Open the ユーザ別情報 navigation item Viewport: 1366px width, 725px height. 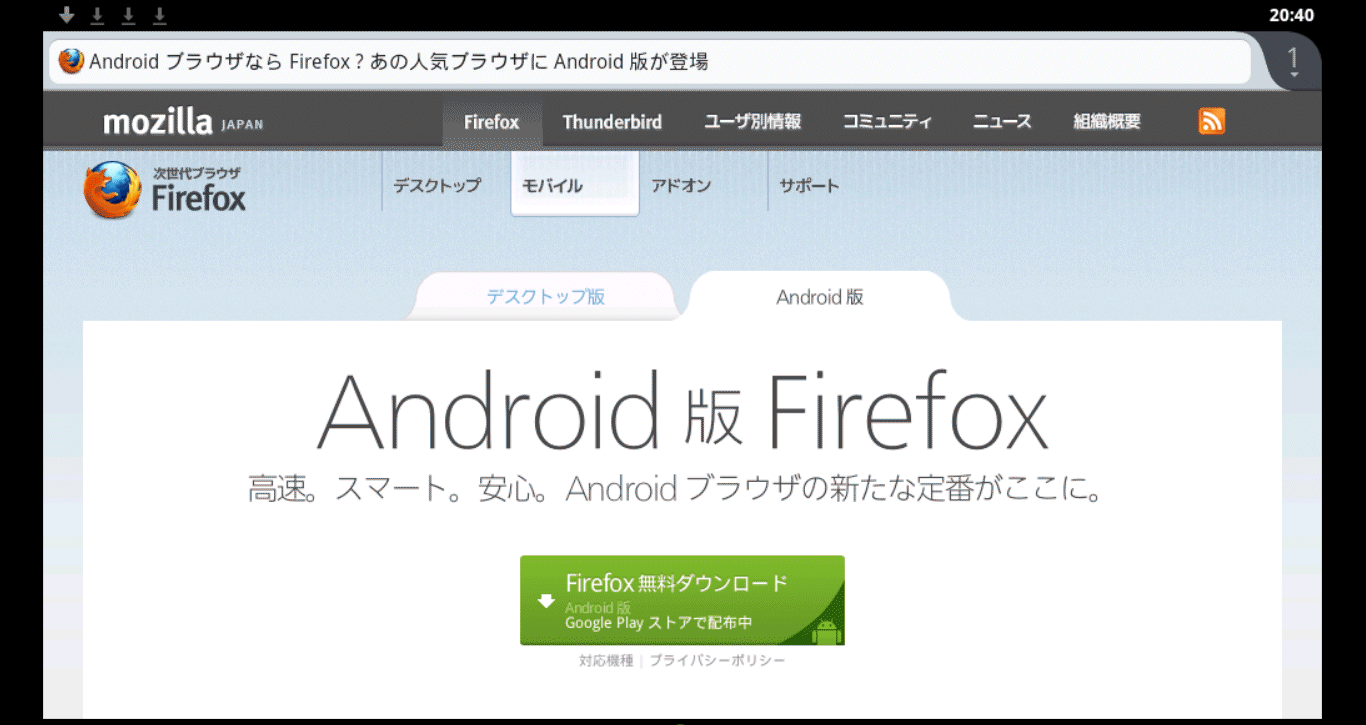tap(753, 122)
